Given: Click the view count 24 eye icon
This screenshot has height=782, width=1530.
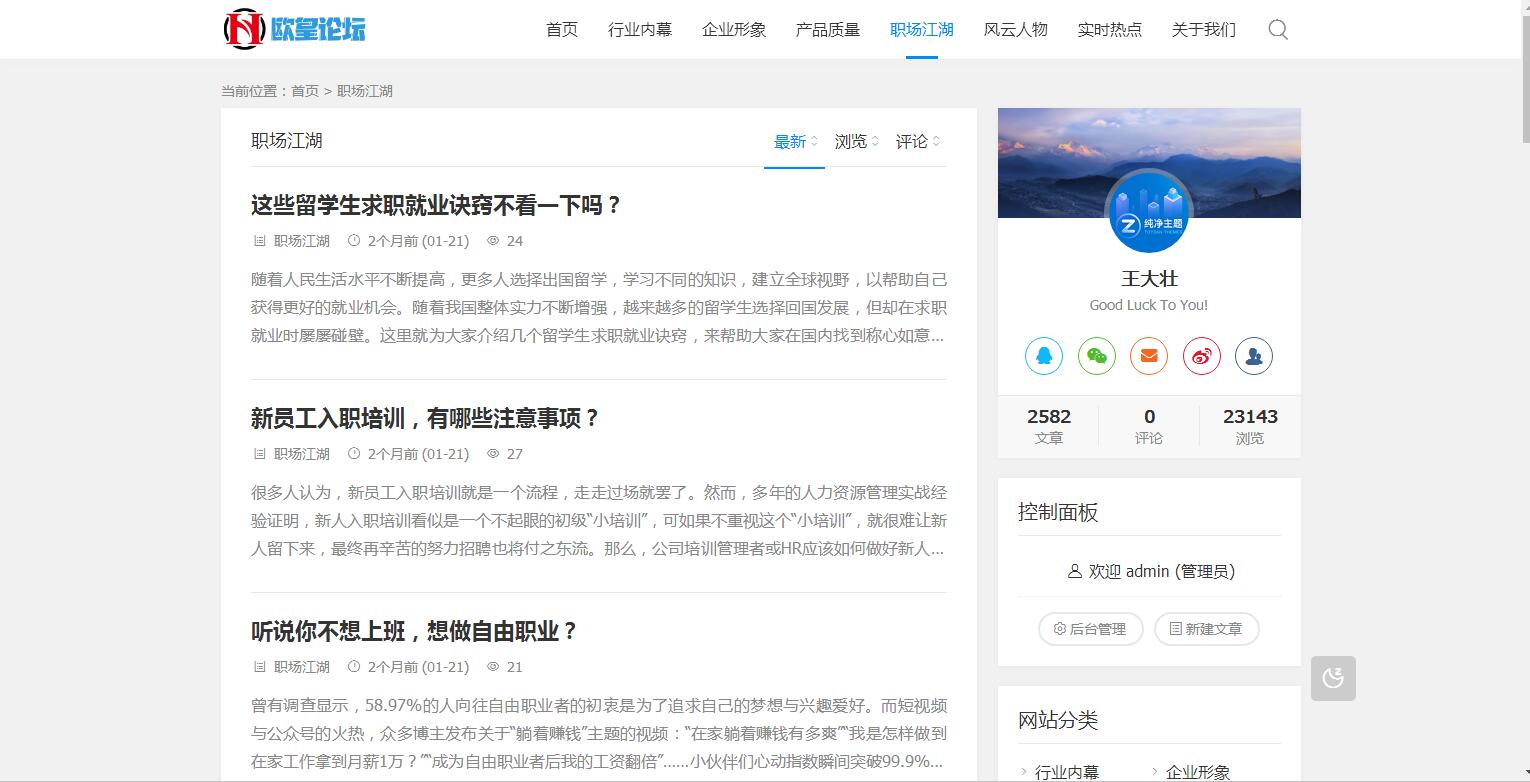Looking at the screenshot, I should (x=493, y=241).
